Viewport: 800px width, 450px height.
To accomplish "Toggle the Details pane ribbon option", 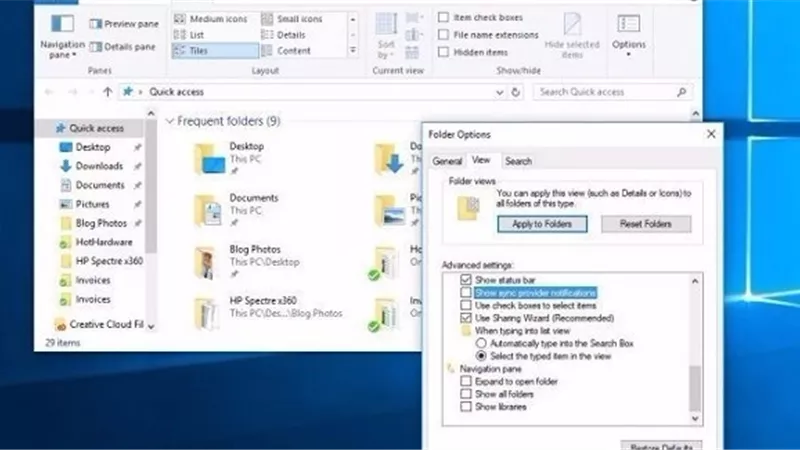I will 122,47.
